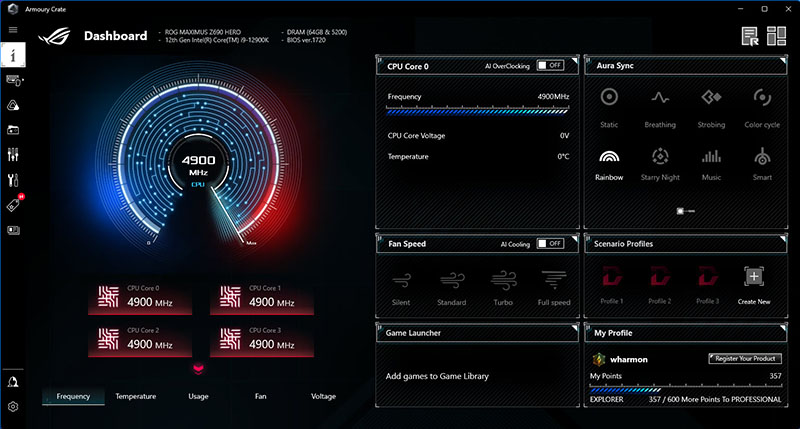Click the CPU Core 0 frequency card

[x=140, y=297]
